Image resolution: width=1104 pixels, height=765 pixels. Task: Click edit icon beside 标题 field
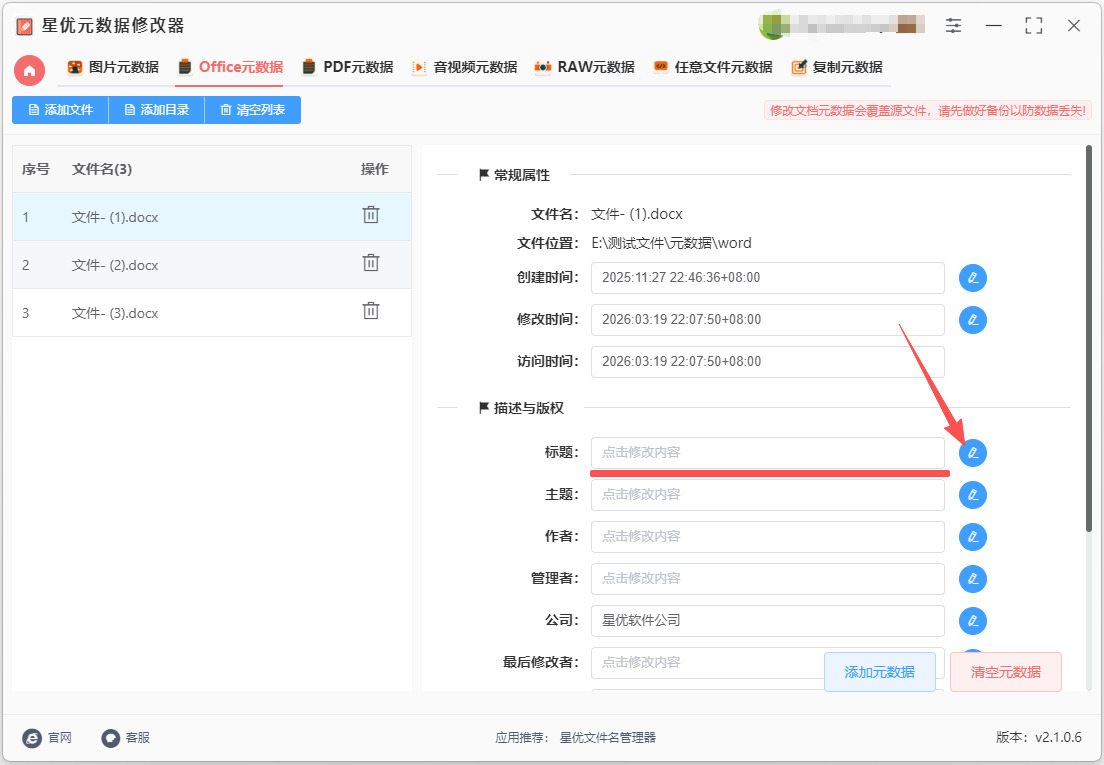[x=972, y=453]
